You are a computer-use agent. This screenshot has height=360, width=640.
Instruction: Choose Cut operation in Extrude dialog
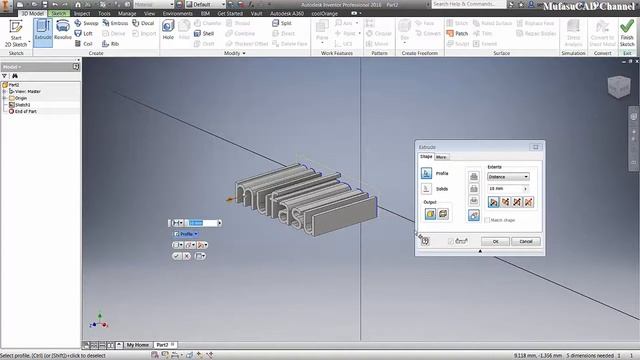coord(473,189)
